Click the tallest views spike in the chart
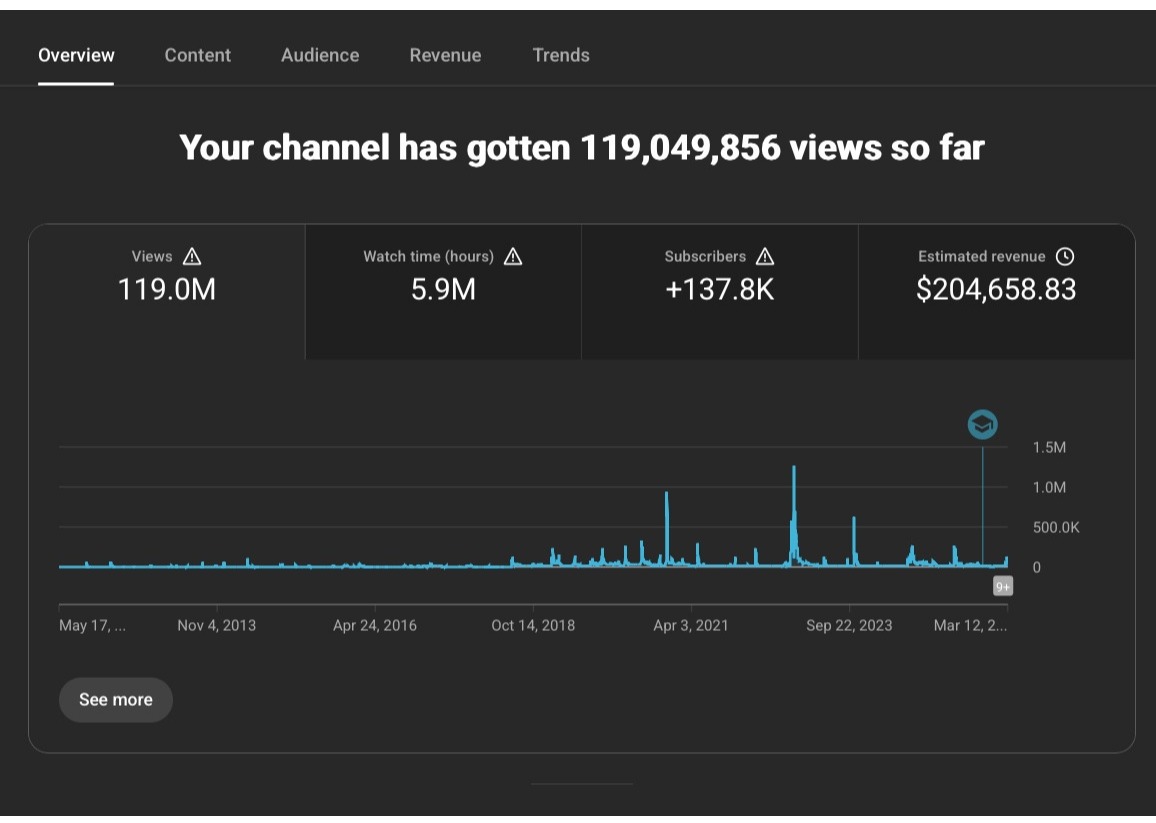The image size is (1156, 823). point(794,515)
